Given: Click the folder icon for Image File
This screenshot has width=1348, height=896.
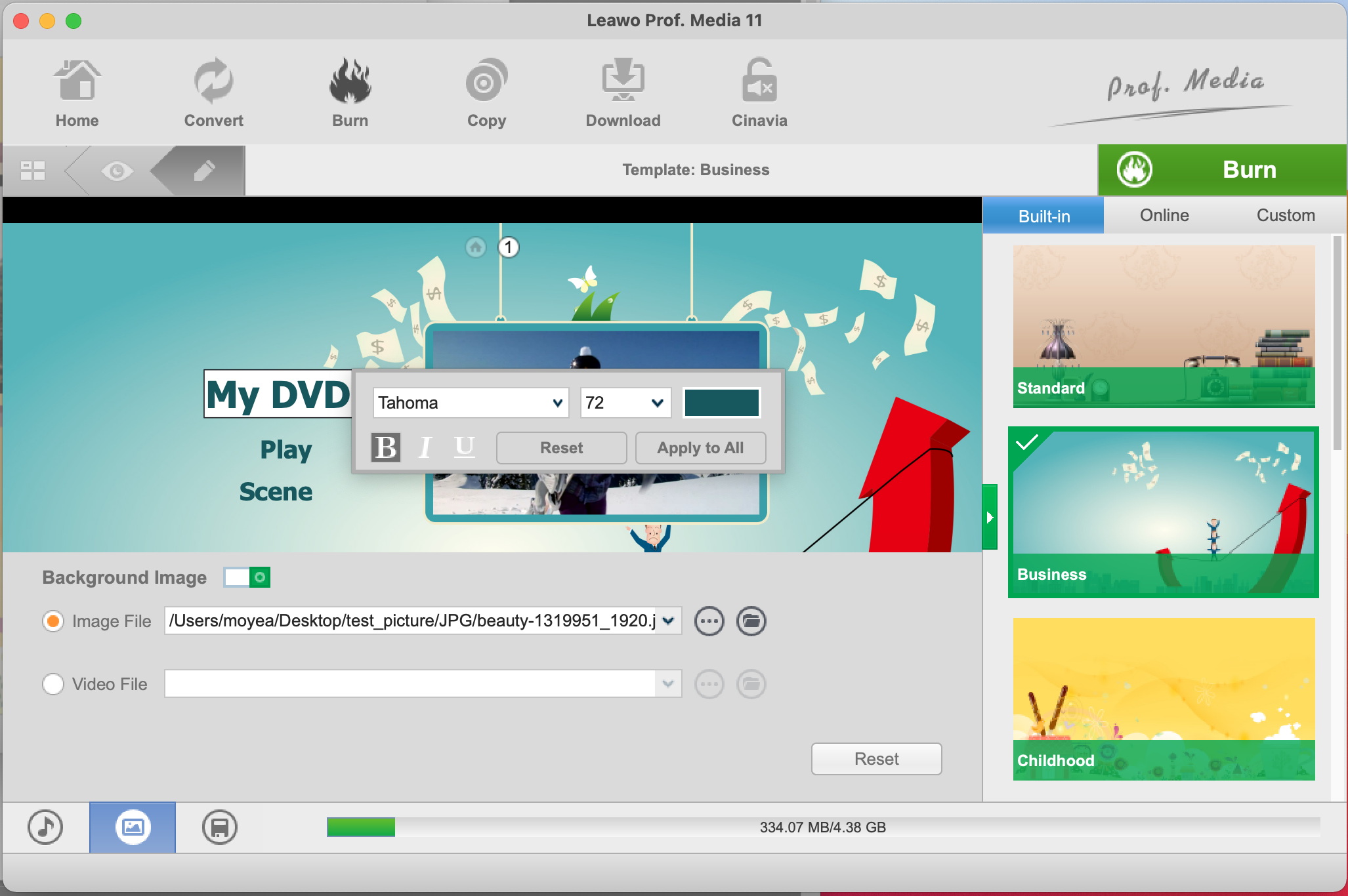Looking at the screenshot, I should (751, 621).
